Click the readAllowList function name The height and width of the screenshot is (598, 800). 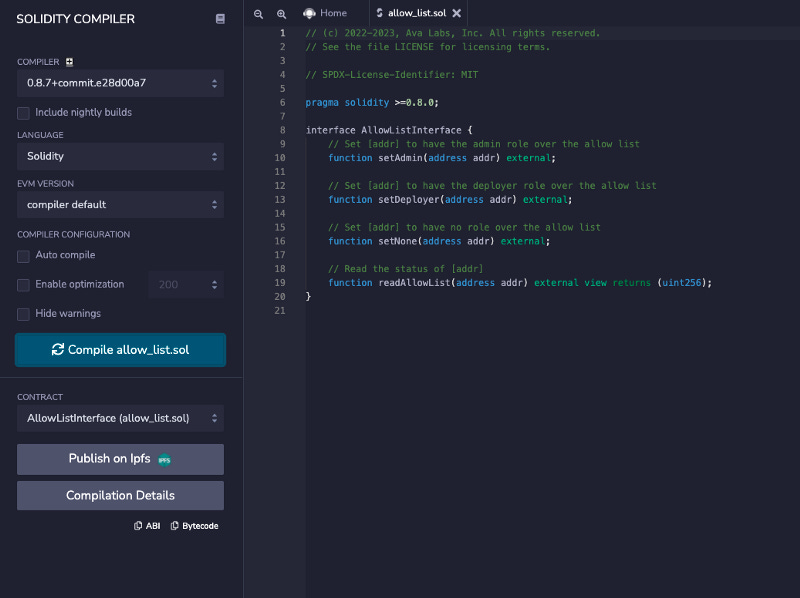[x=414, y=283]
